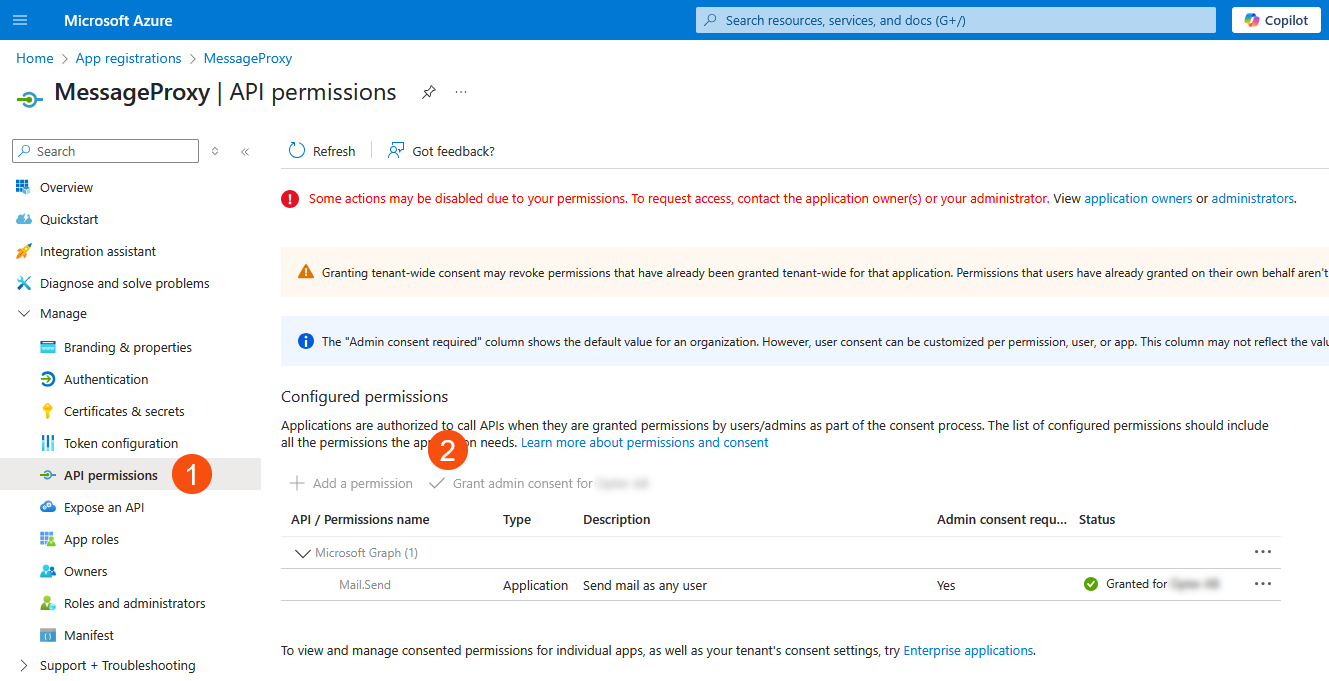This screenshot has width=1329, height=681.
Task: Expand Support + Troubleshooting section
Action: [x=24, y=665]
